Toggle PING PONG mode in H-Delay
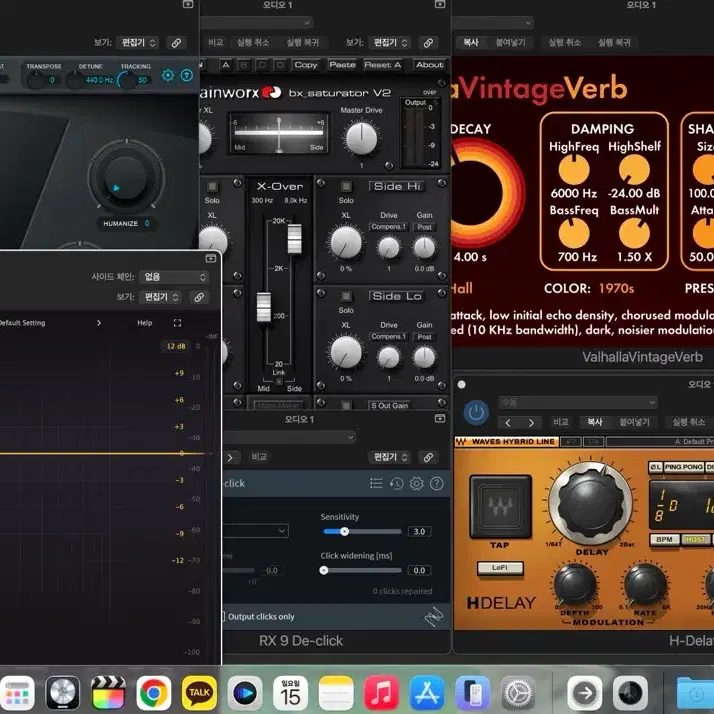 683,467
